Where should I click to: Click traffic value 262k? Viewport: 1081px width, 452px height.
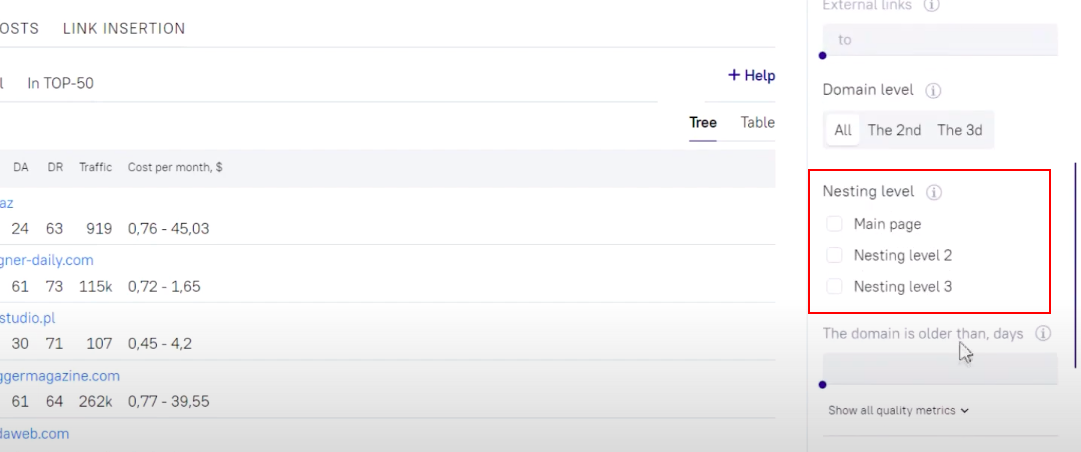tap(95, 401)
